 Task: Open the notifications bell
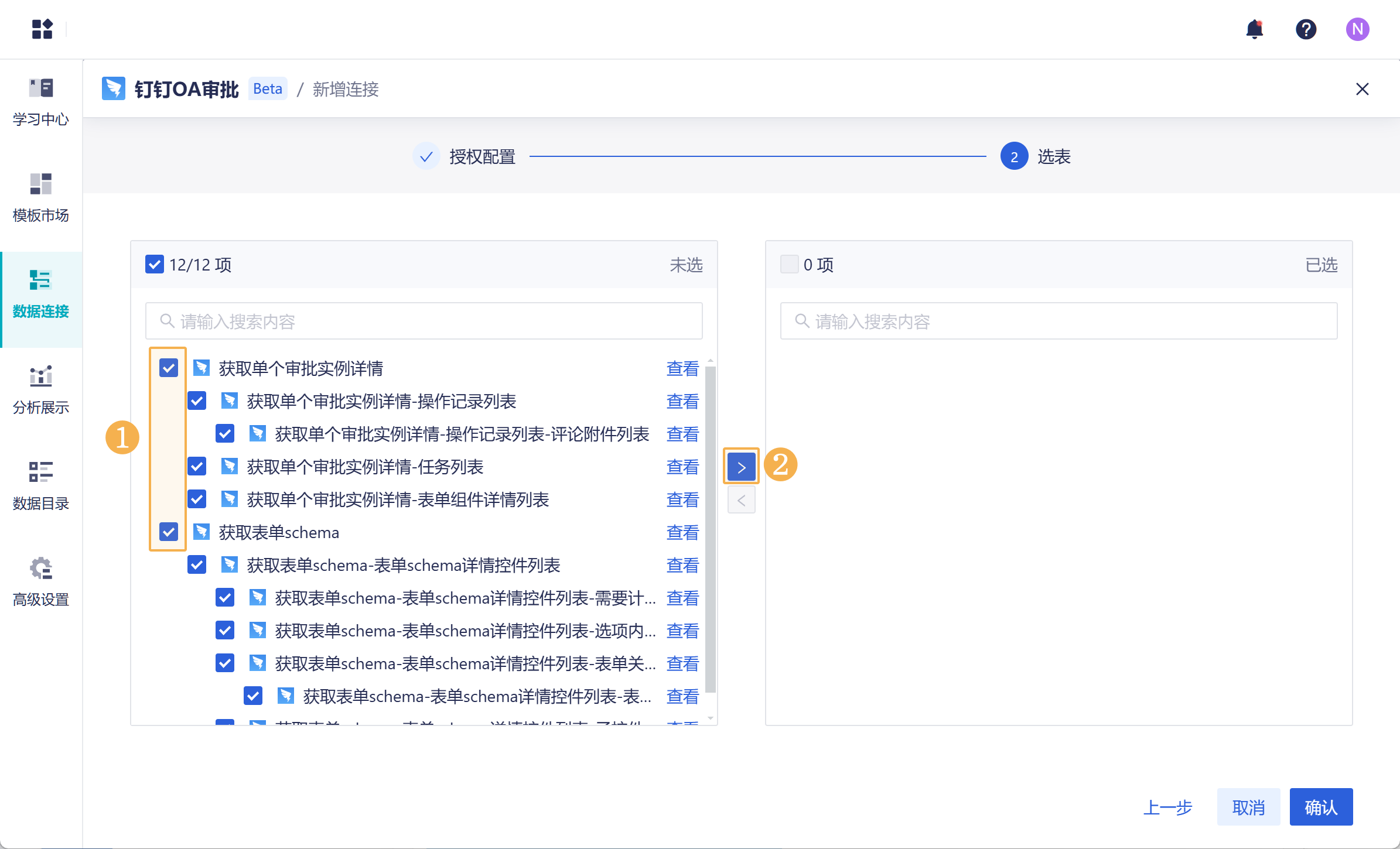1254,29
